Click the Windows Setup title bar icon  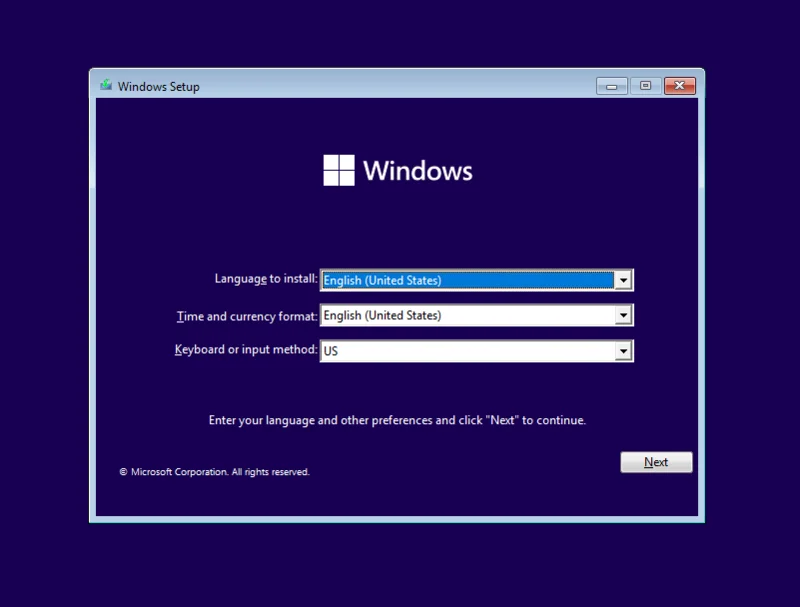click(105, 86)
